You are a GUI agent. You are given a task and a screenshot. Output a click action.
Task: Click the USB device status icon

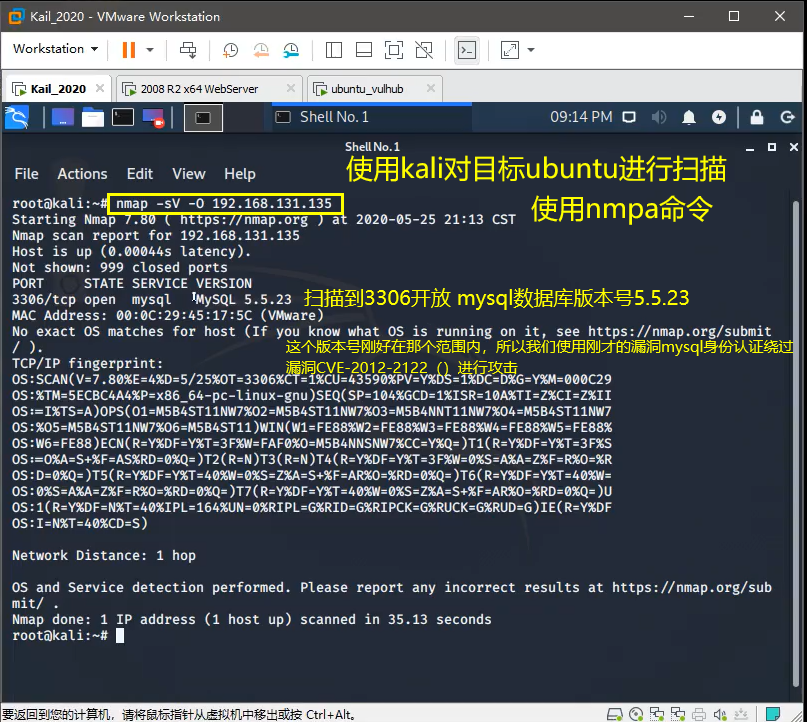click(x=741, y=714)
